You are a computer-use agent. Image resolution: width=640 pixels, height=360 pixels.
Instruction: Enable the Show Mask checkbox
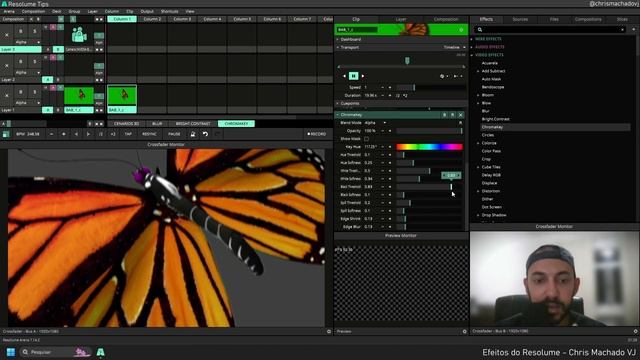pyautogui.click(x=367, y=139)
